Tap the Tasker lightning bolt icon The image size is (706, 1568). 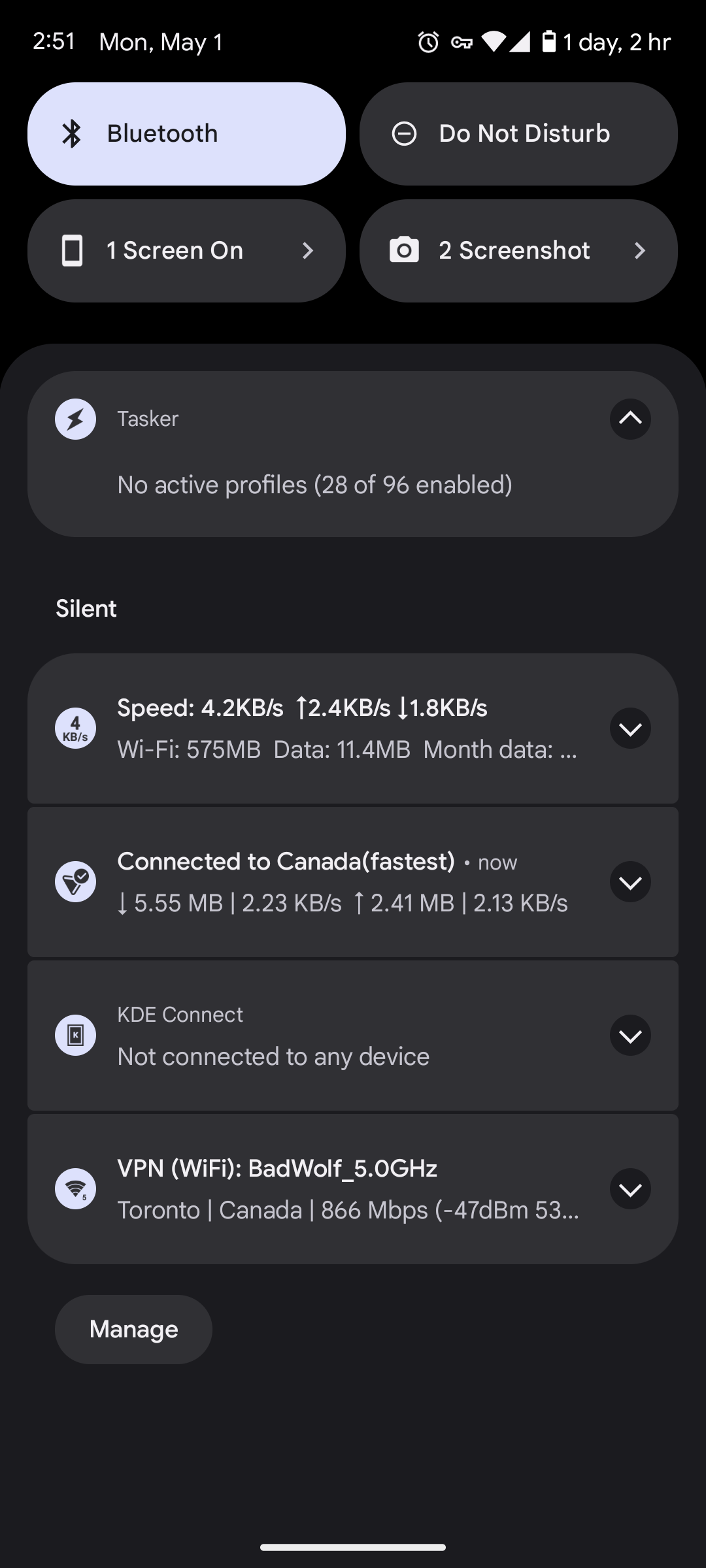coord(75,419)
